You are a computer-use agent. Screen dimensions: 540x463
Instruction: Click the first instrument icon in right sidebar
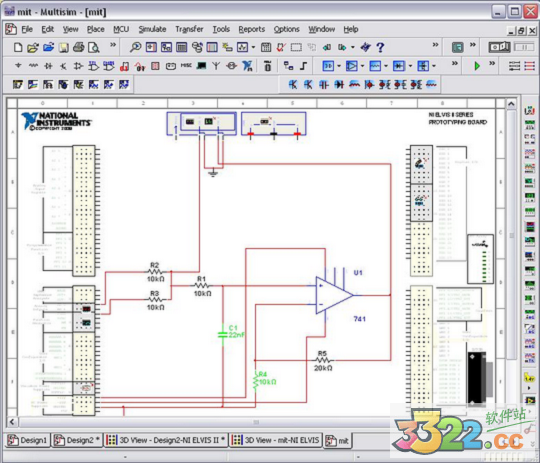point(529,111)
